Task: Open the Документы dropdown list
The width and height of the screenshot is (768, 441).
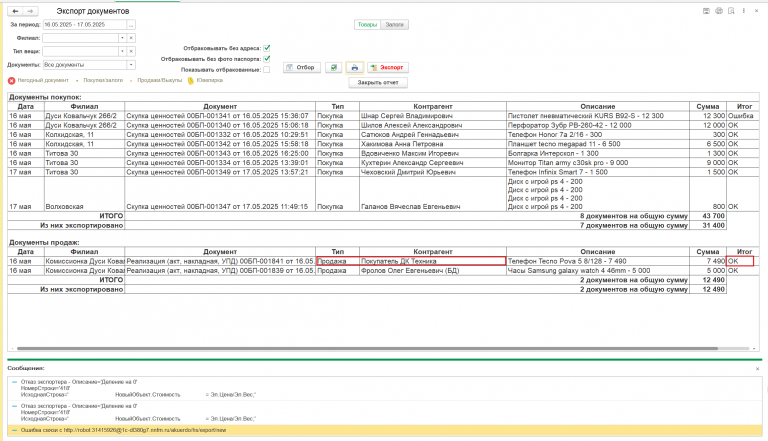Action: coord(131,65)
